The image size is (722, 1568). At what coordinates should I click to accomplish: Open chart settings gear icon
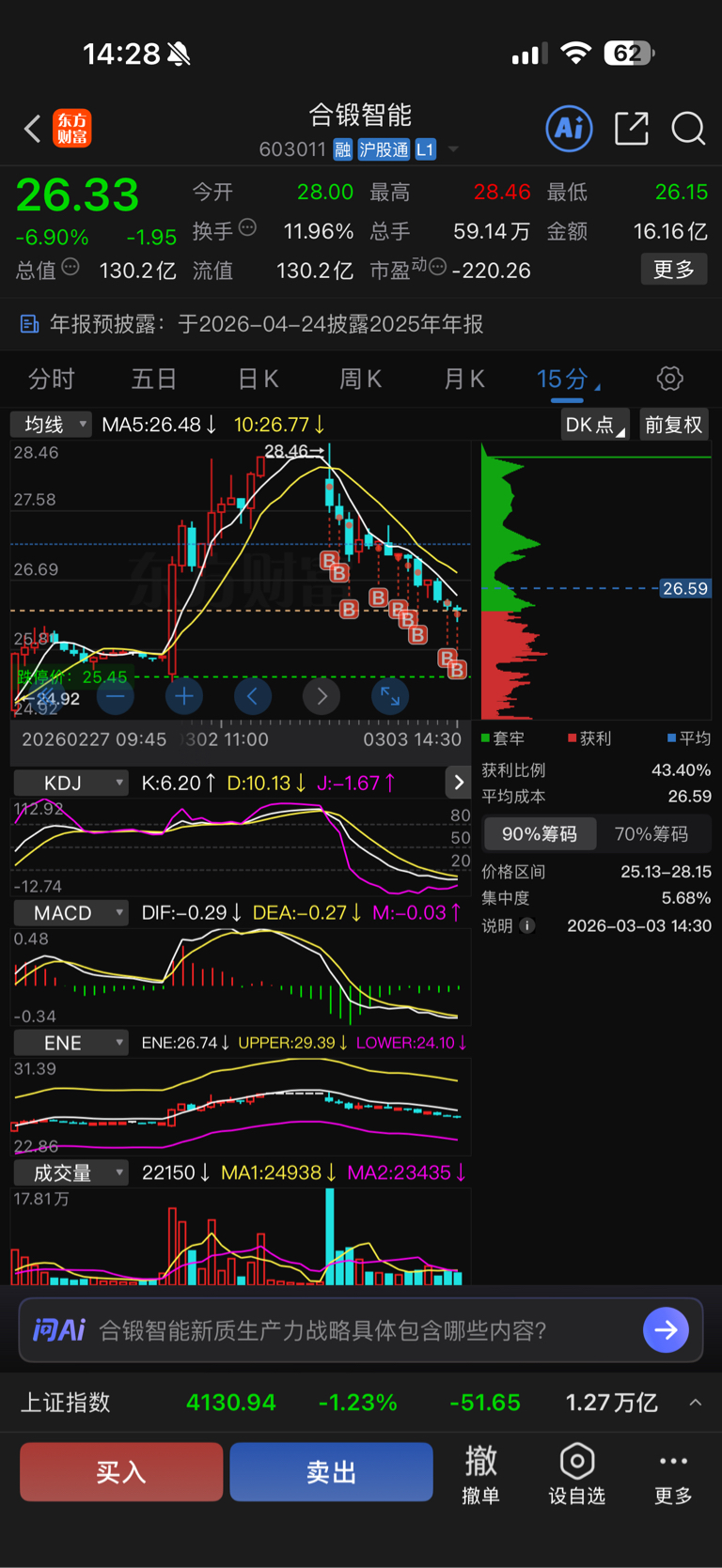[x=669, y=379]
